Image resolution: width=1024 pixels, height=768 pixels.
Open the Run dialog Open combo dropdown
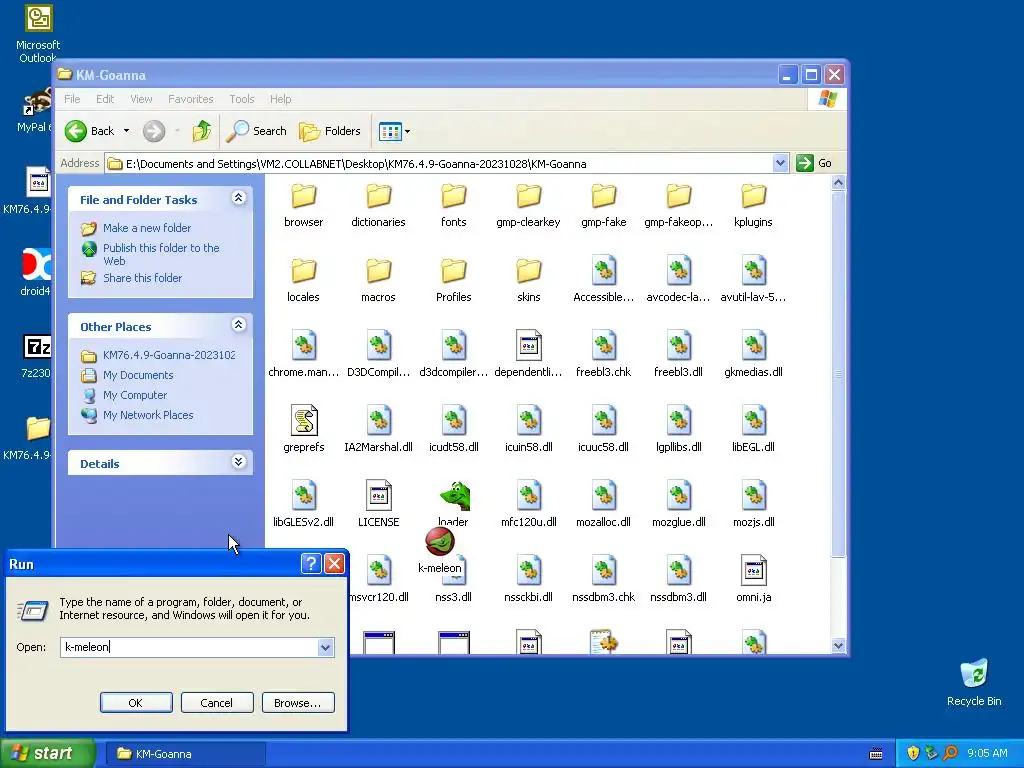[325, 647]
